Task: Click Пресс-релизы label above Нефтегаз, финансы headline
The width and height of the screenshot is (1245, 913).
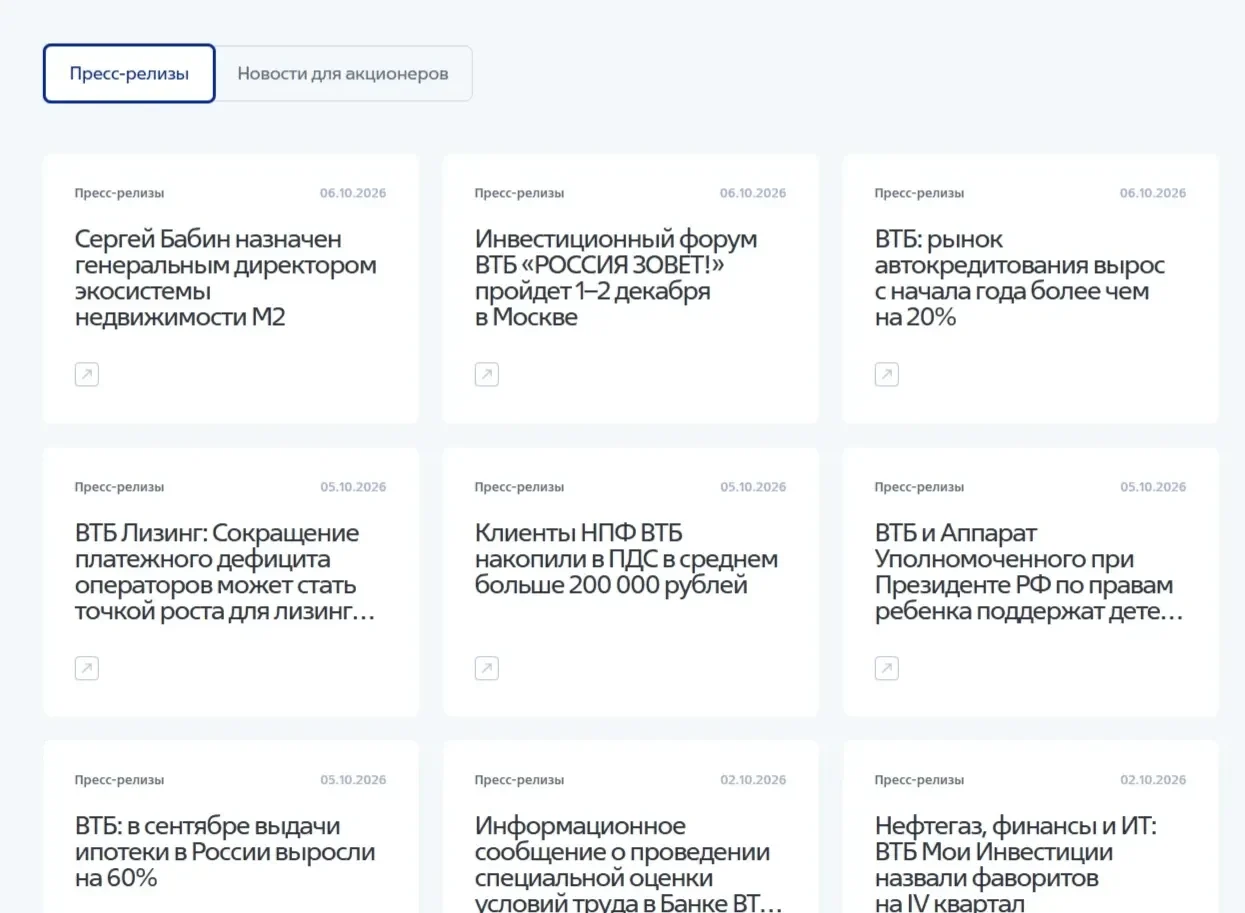Action: 919,780
